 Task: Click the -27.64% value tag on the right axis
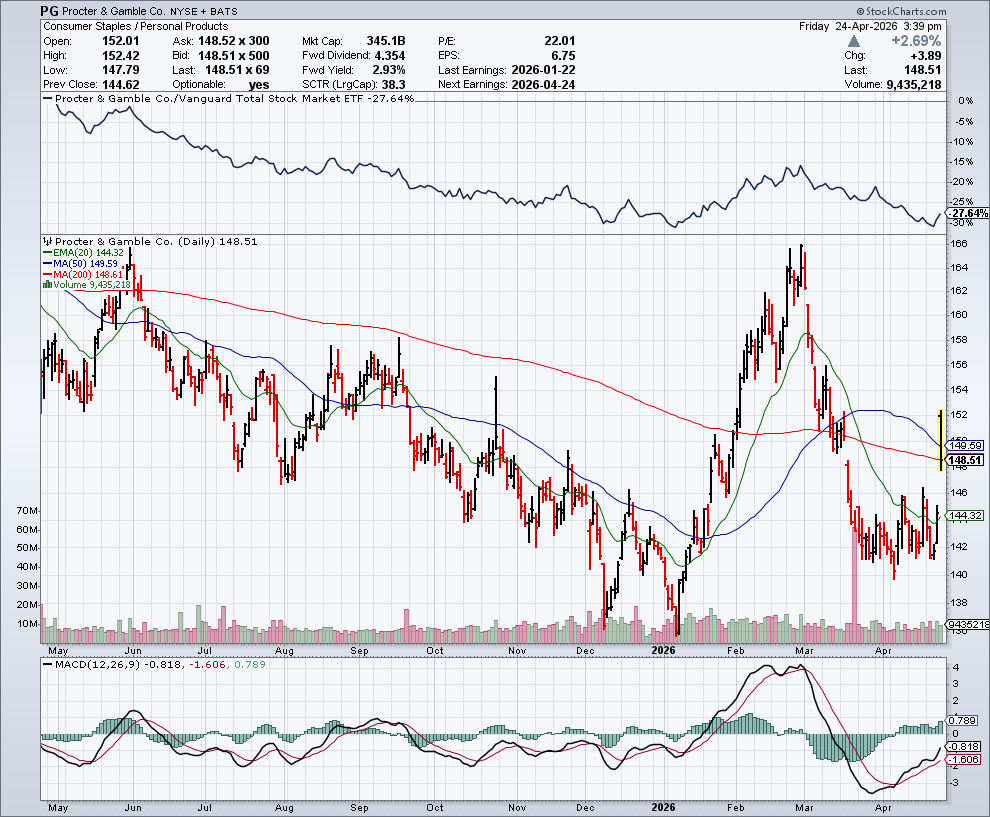tap(967, 214)
